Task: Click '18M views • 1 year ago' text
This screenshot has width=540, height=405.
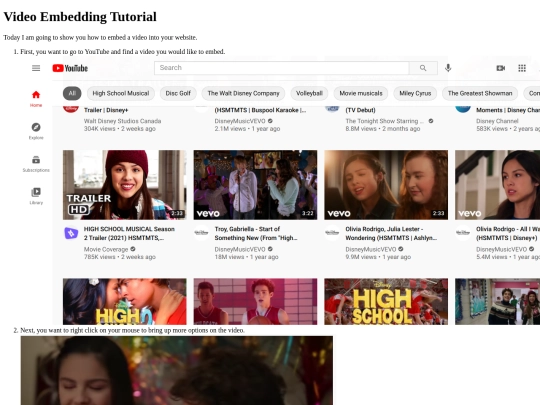Action: click(246, 257)
